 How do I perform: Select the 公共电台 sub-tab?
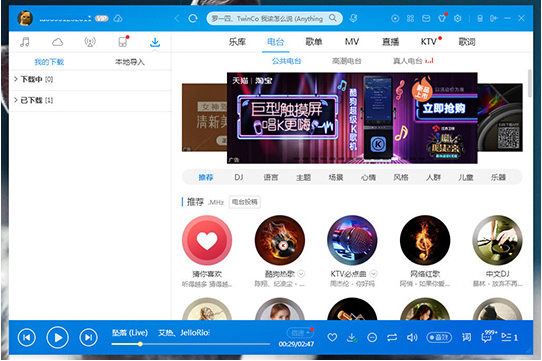pos(287,61)
